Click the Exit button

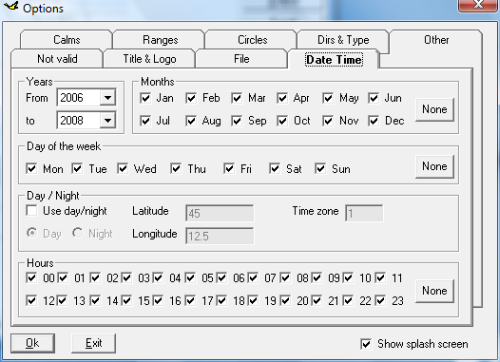coord(94,343)
